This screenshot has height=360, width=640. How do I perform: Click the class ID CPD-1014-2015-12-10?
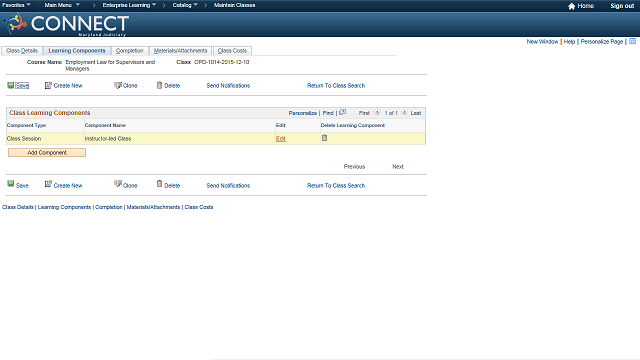(x=222, y=62)
